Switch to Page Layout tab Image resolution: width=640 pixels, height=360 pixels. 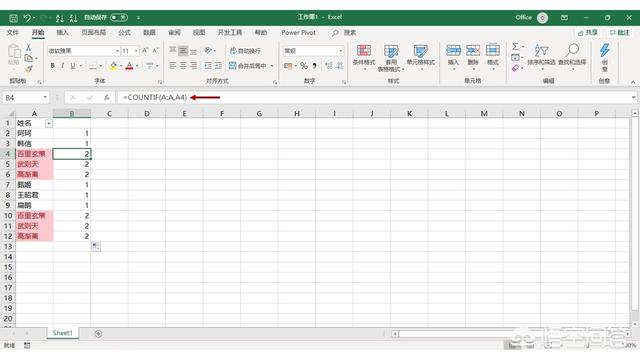[93, 32]
